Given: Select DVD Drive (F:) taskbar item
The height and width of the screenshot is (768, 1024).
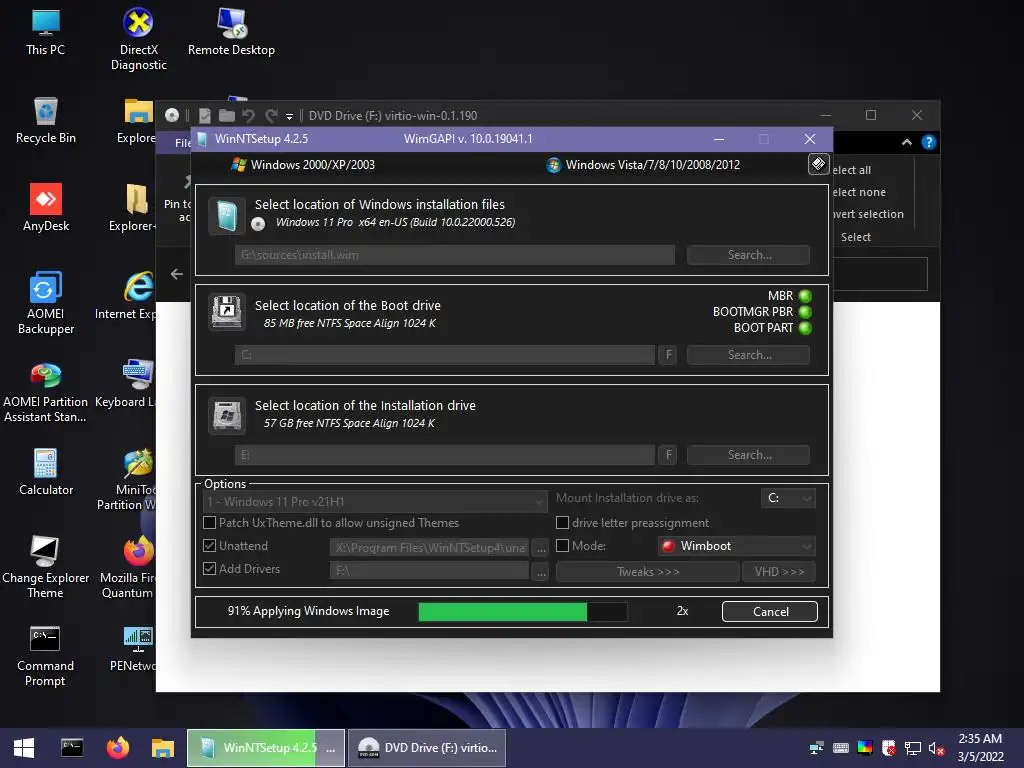Looking at the screenshot, I should click(x=427, y=748).
